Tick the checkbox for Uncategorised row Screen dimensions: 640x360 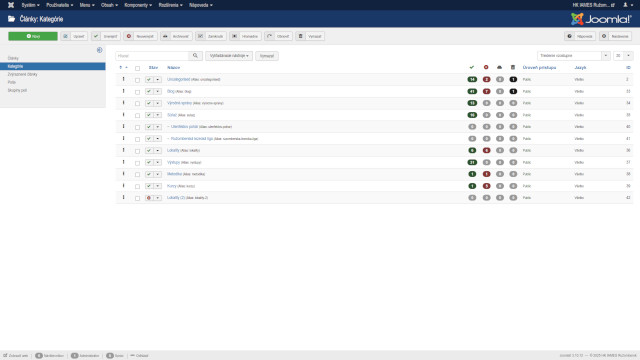[138, 80]
